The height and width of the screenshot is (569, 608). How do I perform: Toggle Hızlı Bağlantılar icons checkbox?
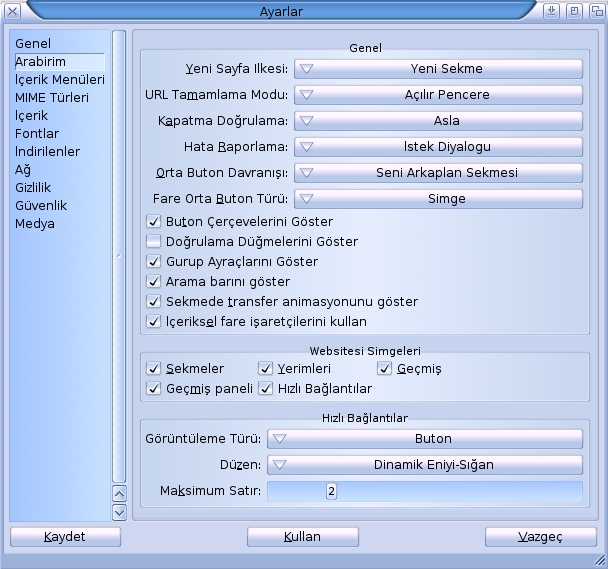(266, 388)
